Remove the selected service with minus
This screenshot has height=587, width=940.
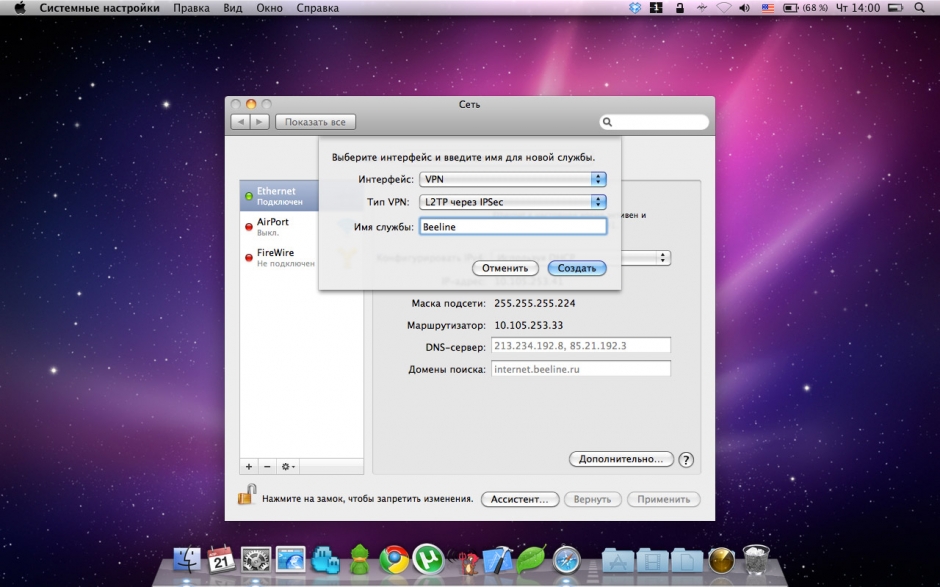tap(267, 466)
